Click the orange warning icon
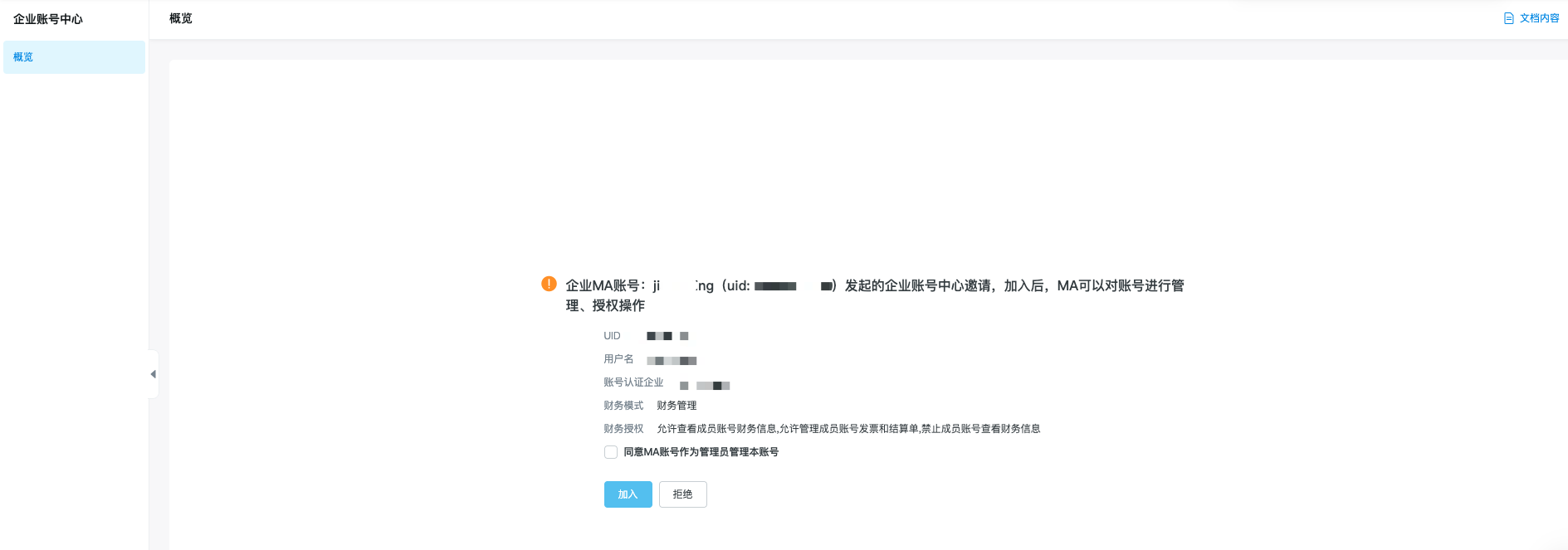The height and width of the screenshot is (550, 1568). pos(549,284)
